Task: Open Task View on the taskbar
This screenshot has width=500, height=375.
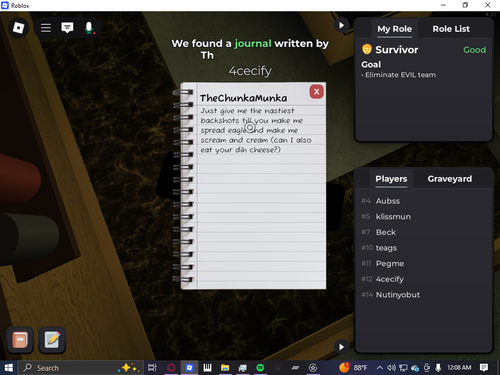Action: pos(152,368)
